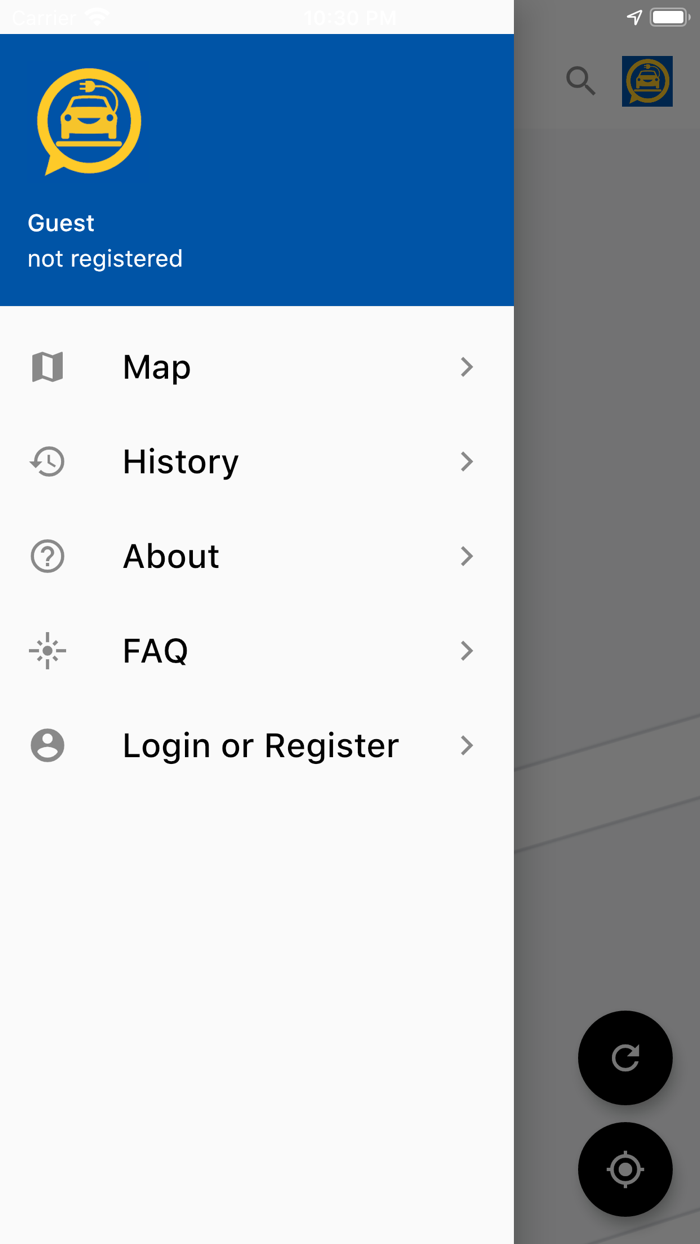
Task: Click the yellow EV car logo in drawer header
Action: point(89,121)
